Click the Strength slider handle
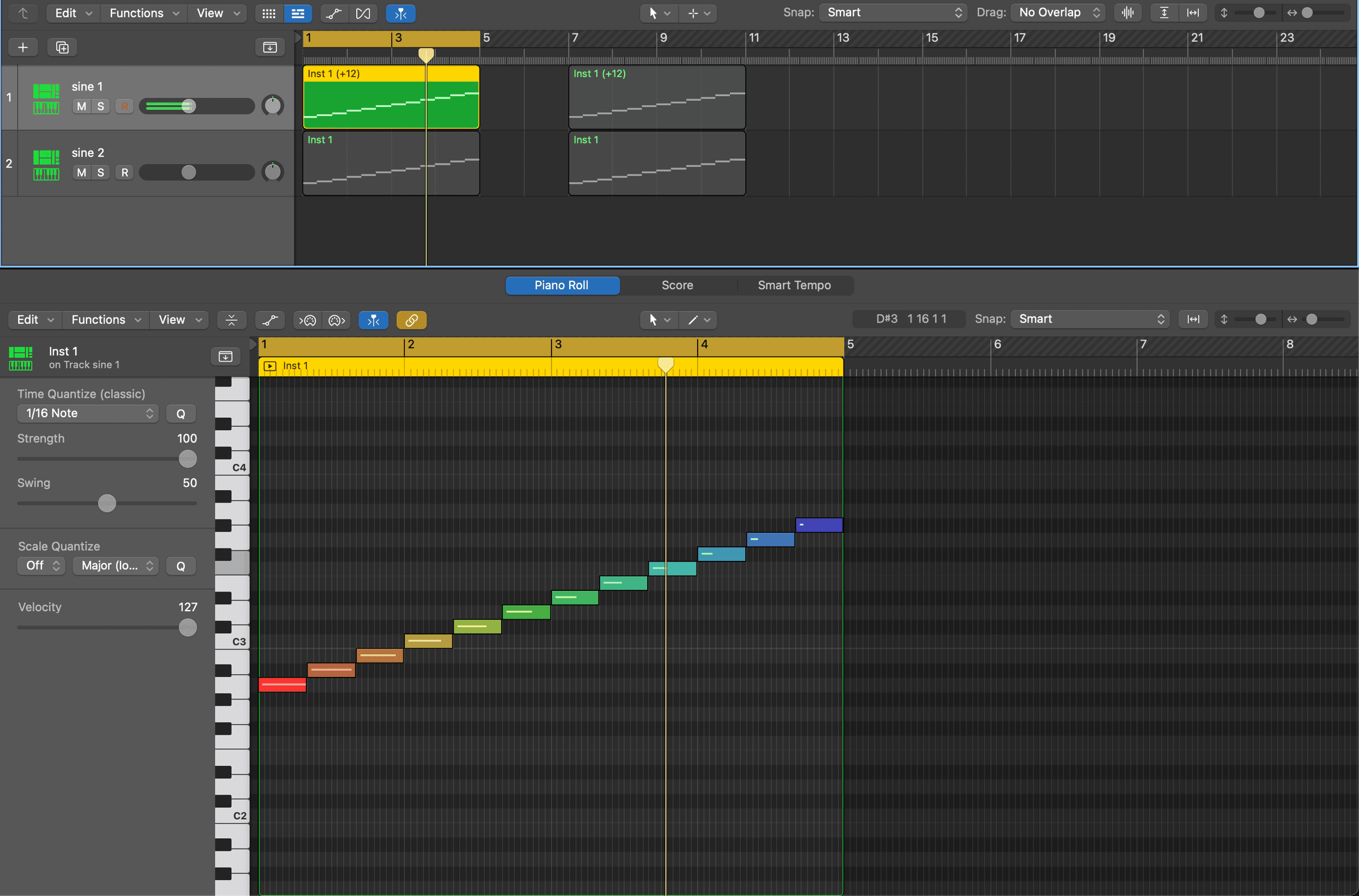 [187, 459]
